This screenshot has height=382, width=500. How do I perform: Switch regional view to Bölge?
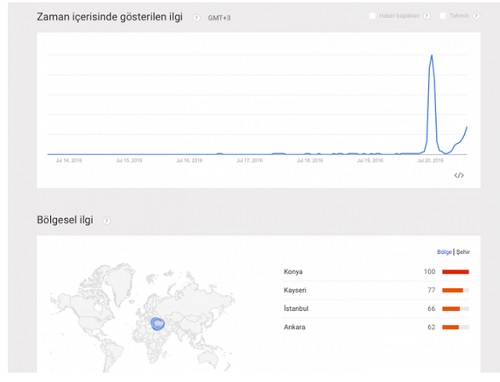(444, 252)
